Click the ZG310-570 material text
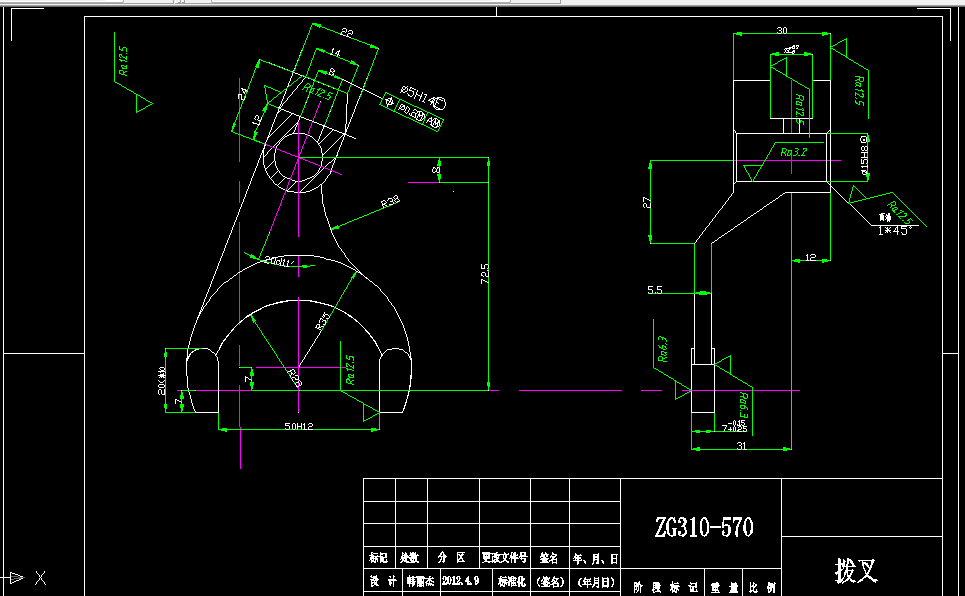The image size is (965, 596). [704, 528]
